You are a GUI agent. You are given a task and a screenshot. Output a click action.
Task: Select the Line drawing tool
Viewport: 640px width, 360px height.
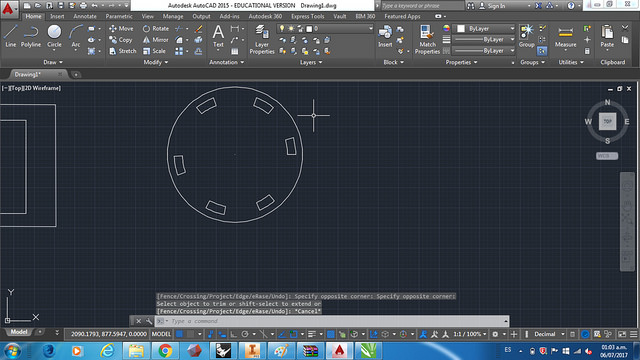point(11,36)
